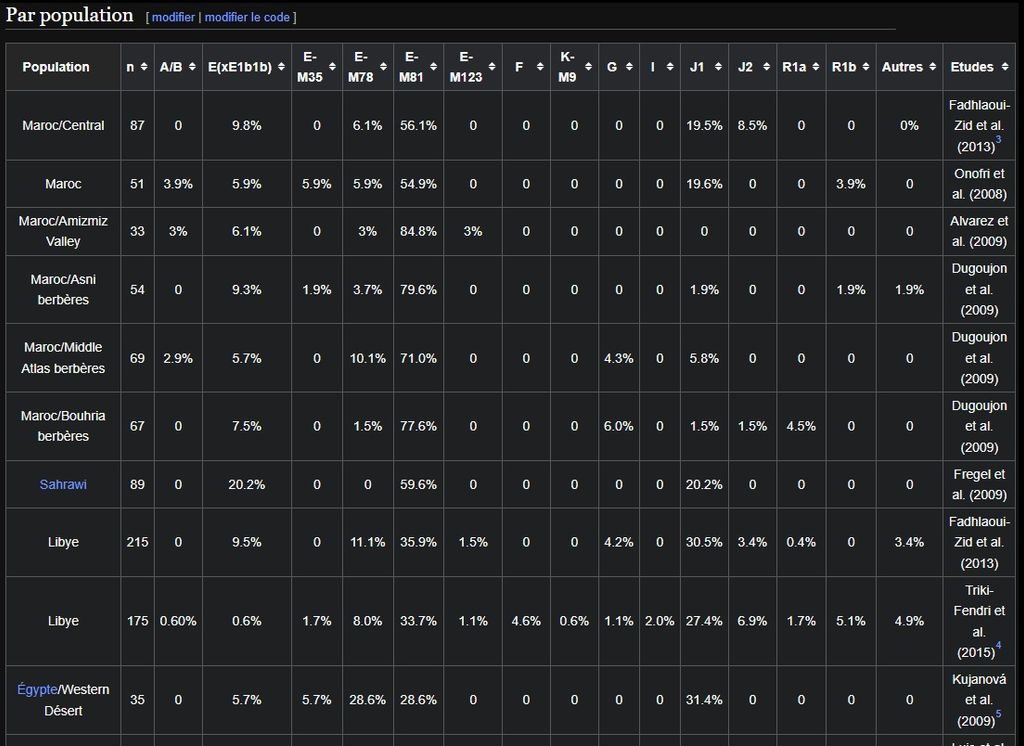1024x746 pixels.
Task: Open the Sahrawi population link
Action: click(63, 485)
